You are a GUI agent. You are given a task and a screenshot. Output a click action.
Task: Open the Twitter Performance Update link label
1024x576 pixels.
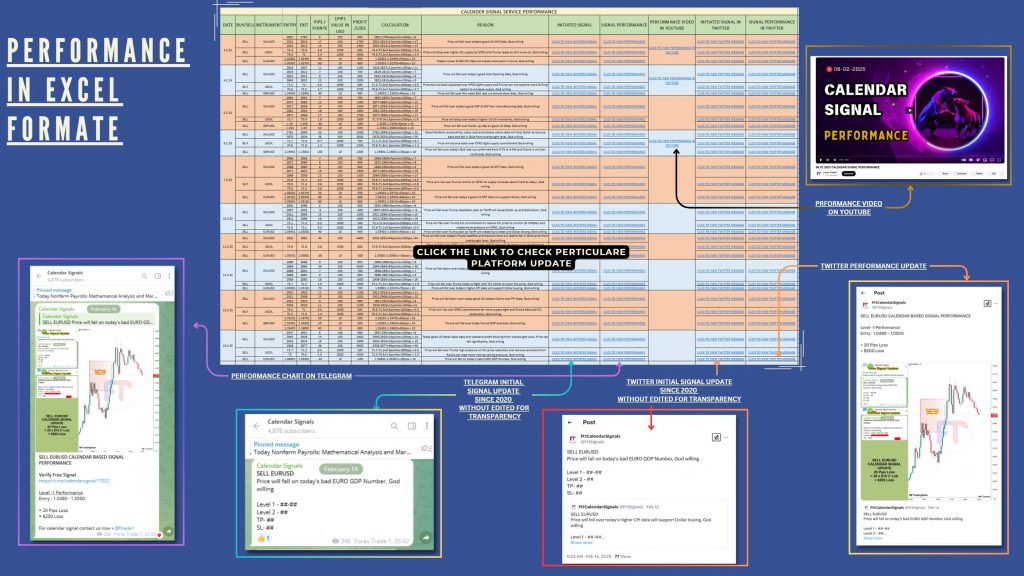point(873,266)
